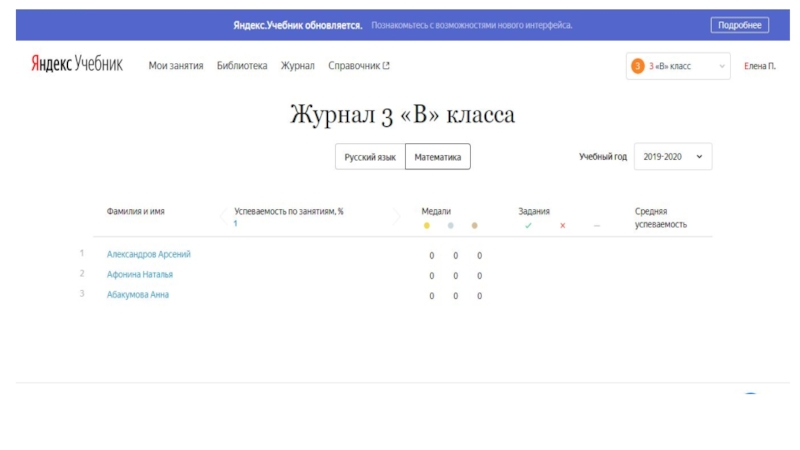
Task: Open student Афонина Наталья
Action: (x=140, y=274)
